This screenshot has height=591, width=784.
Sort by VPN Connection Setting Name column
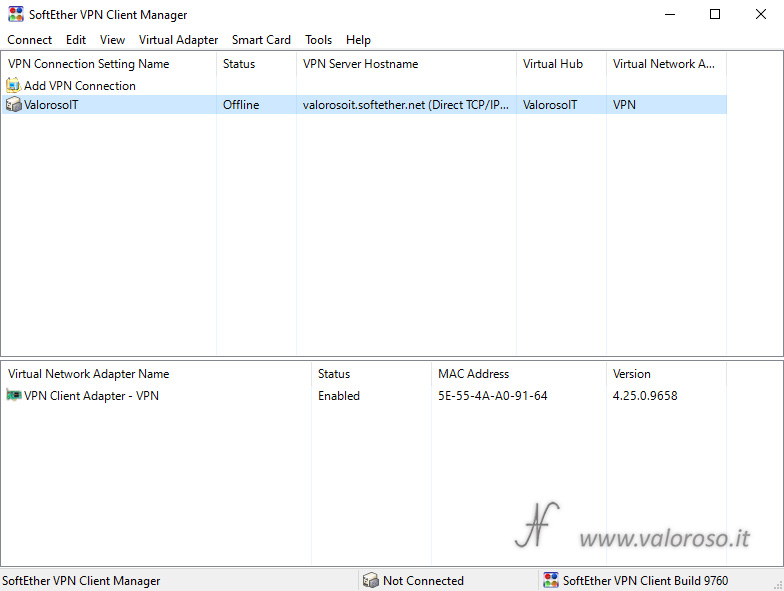[109, 64]
